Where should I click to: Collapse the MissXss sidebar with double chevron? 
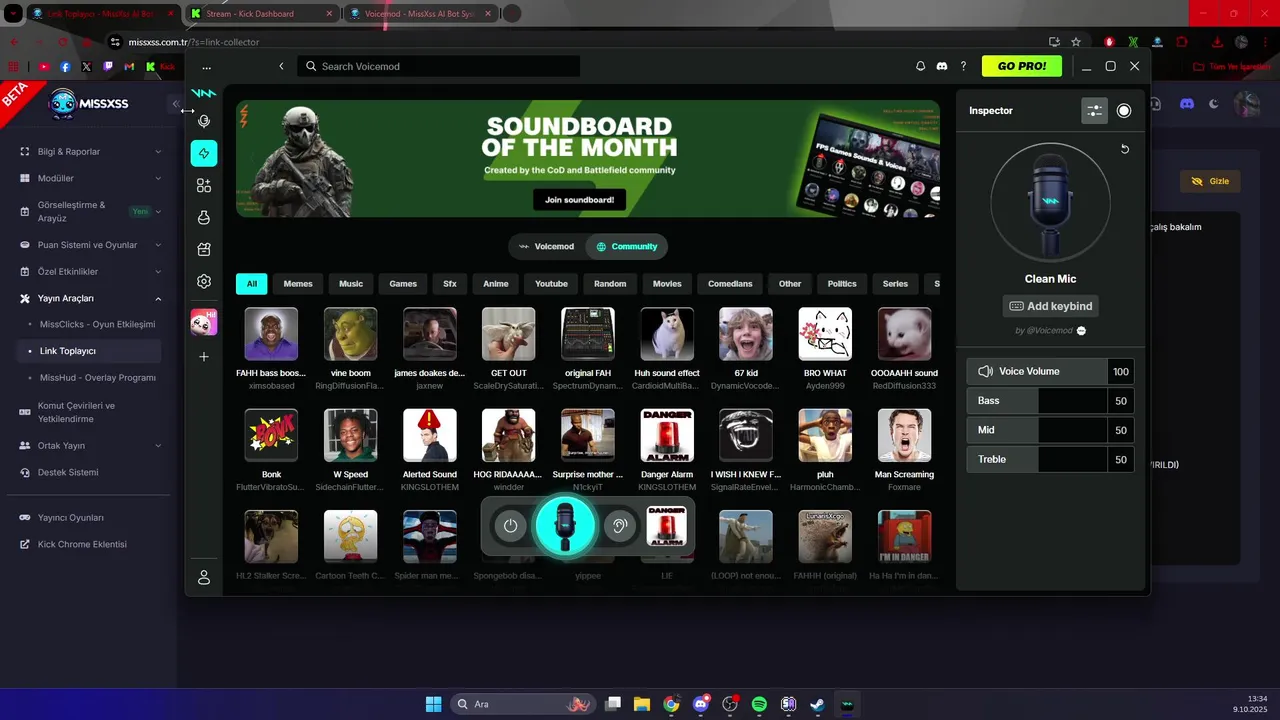[175, 104]
